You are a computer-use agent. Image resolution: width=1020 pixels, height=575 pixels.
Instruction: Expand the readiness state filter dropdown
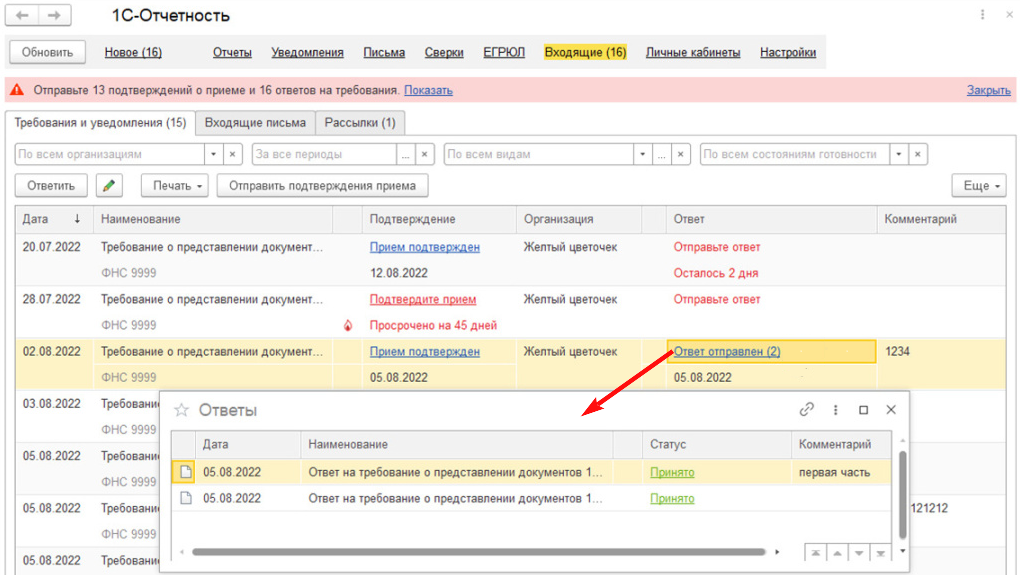pos(899,154)
